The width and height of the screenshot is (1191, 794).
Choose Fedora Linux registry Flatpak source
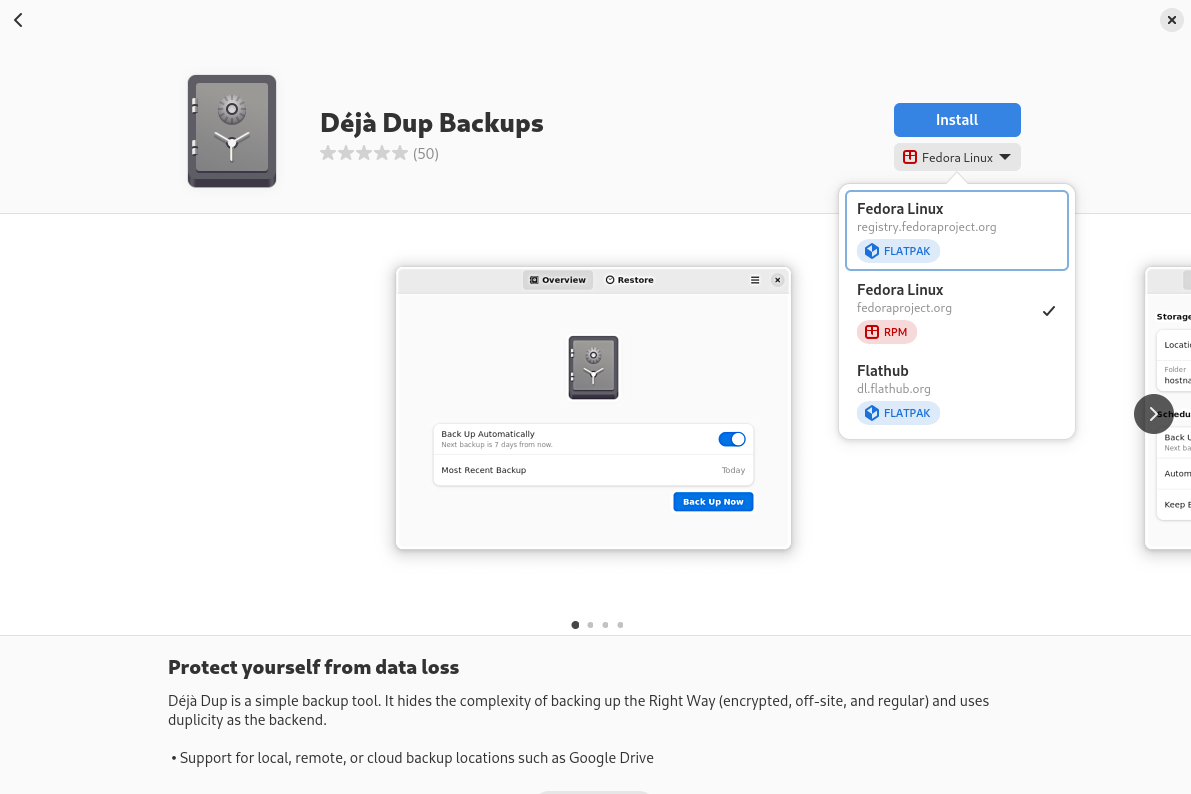point(956,230)
